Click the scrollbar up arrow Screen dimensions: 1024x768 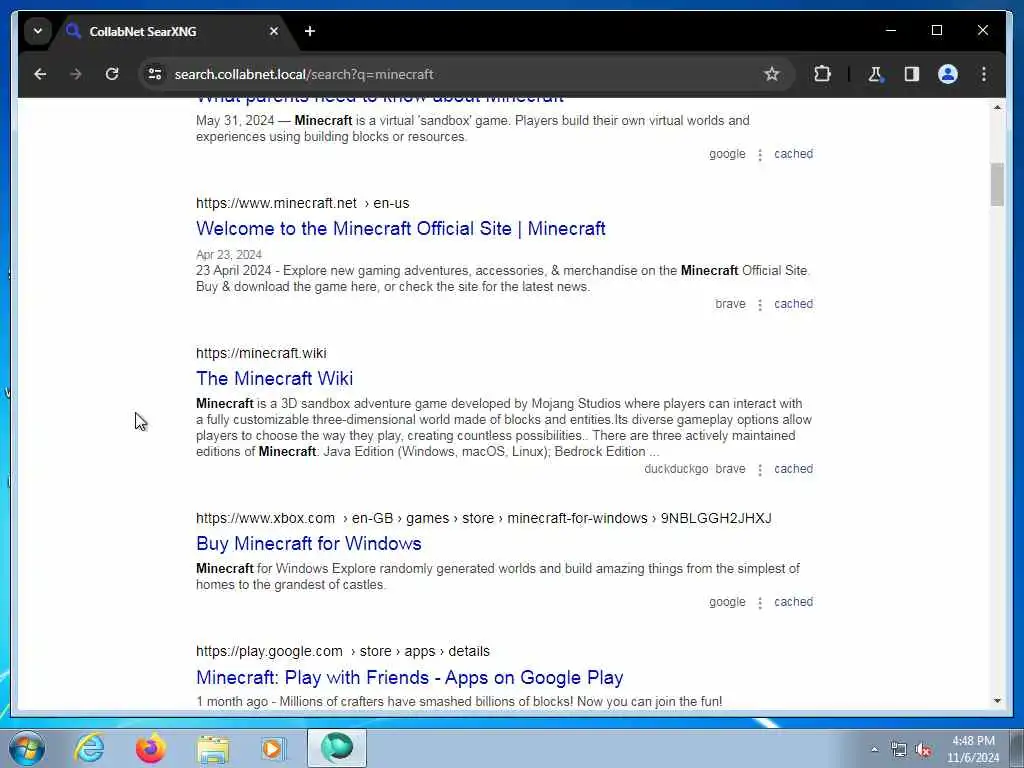(997, 107)
